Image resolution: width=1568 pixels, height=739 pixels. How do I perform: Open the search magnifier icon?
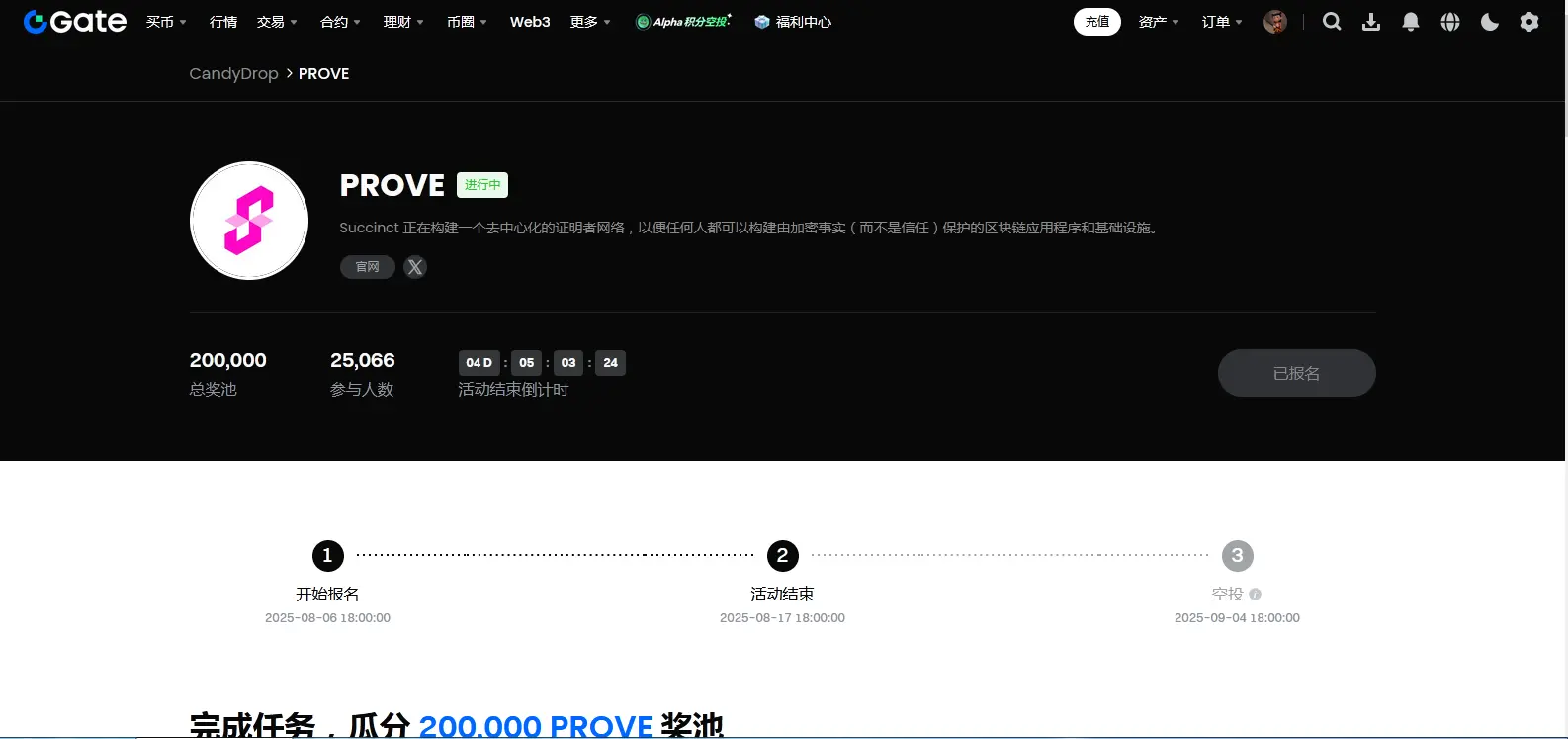point(1332,22)
